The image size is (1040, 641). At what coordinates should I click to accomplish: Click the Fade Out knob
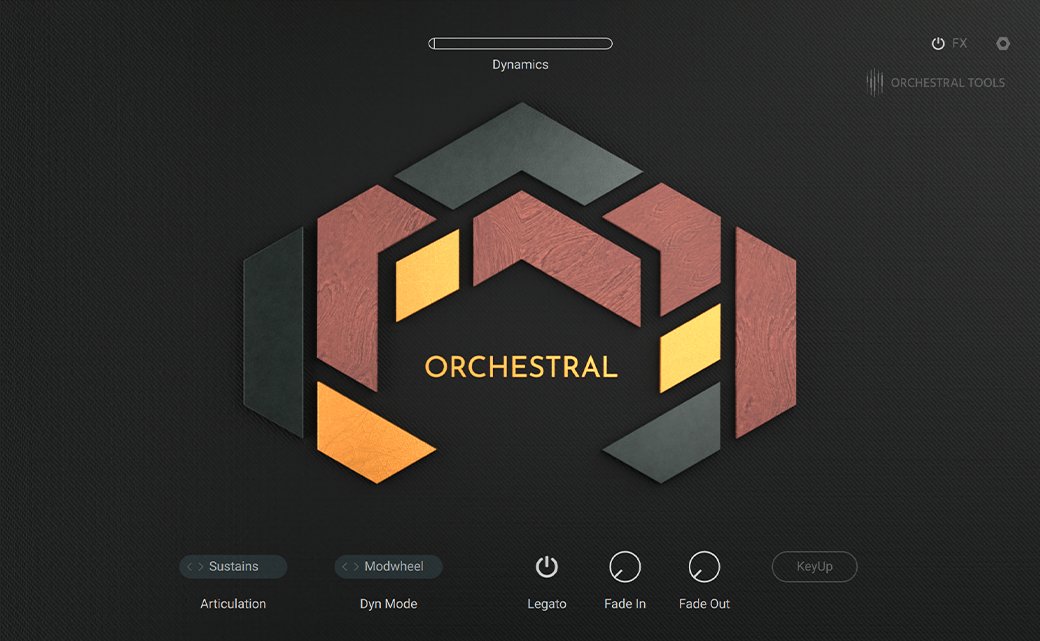(x=704, y=566)
